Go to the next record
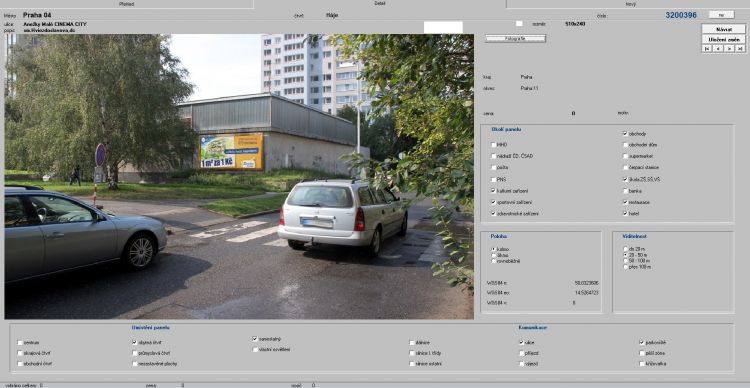The image size is (750, 388). [x=728, y=48]
